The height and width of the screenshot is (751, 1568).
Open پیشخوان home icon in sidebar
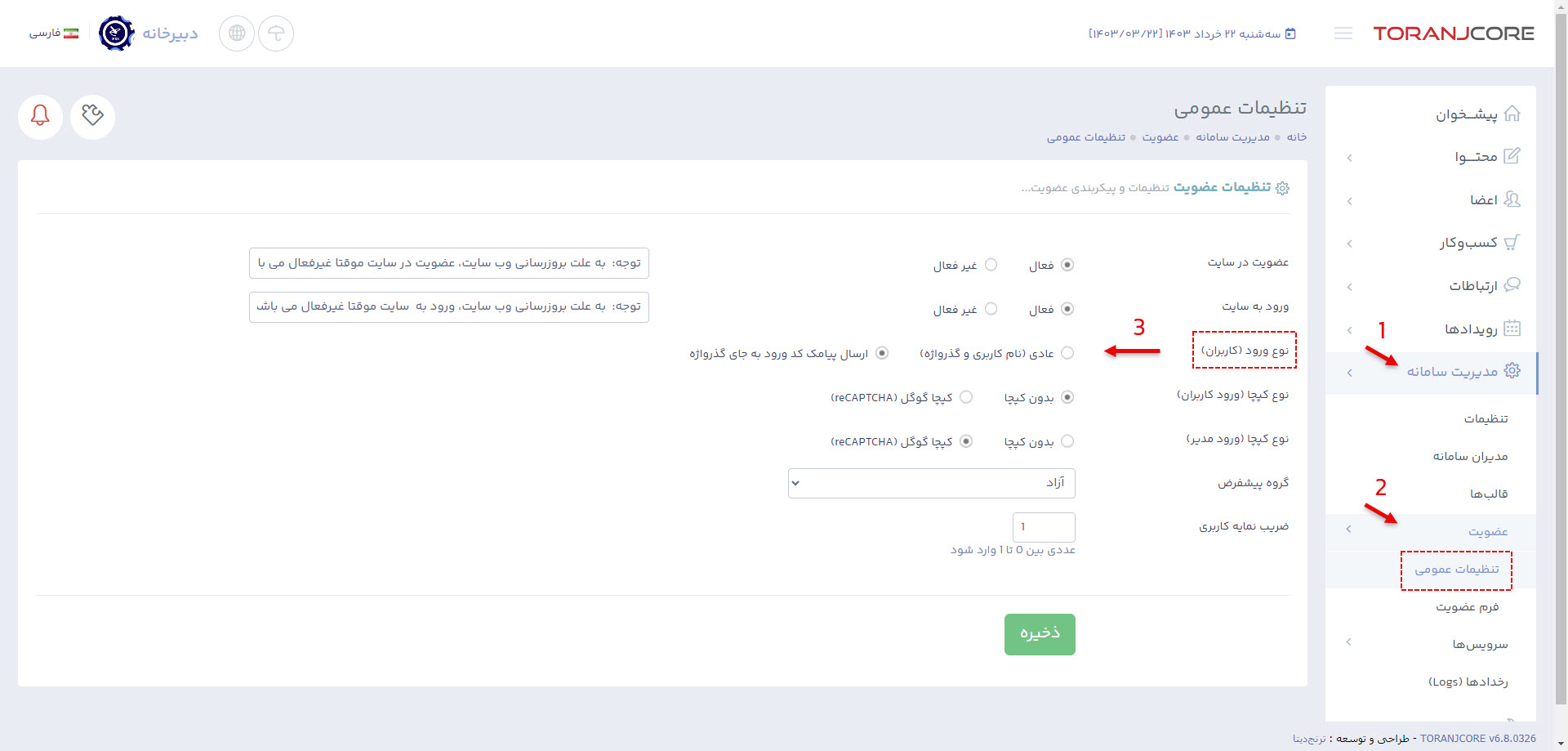[1512, 114]
